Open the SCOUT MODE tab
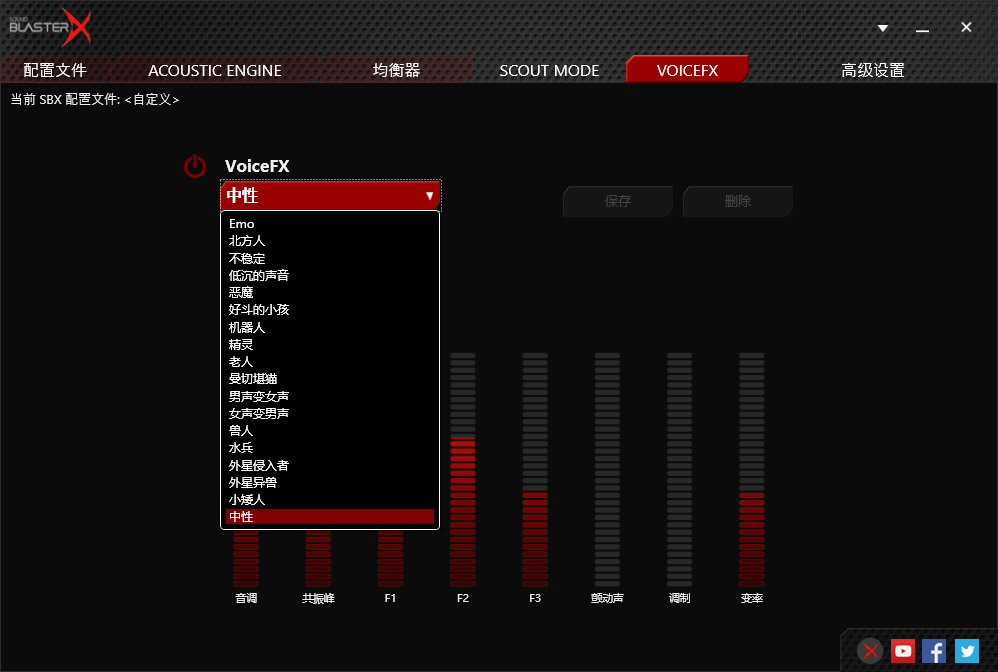The image size is (998, 672). pos(549,70)
